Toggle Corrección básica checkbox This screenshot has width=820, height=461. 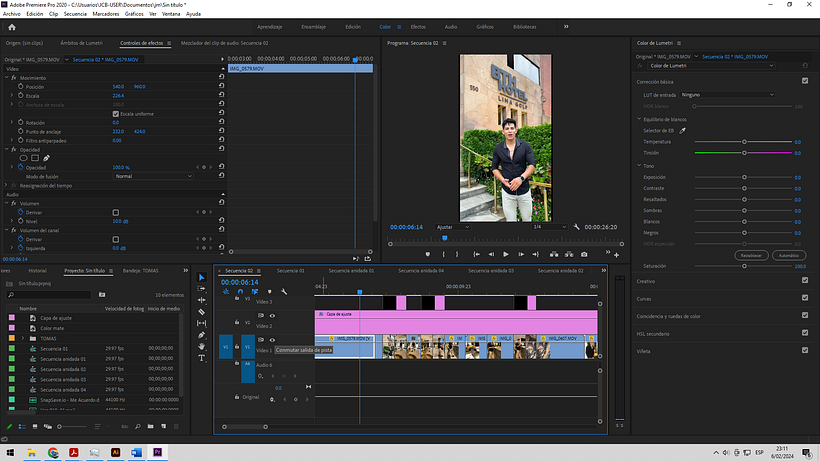[x=805, y=81]
